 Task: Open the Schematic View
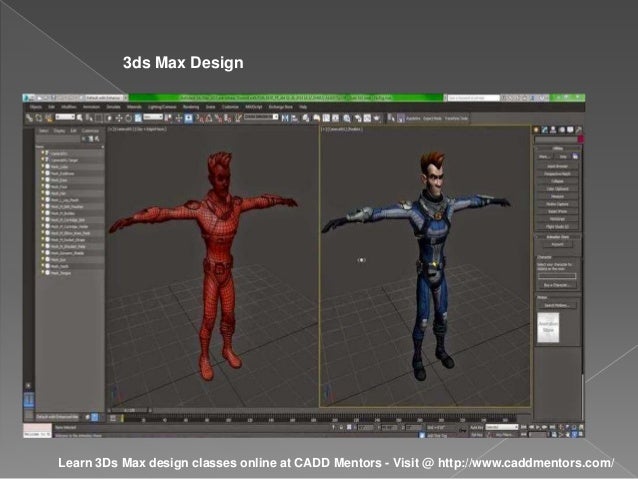(x=335, y=118)
